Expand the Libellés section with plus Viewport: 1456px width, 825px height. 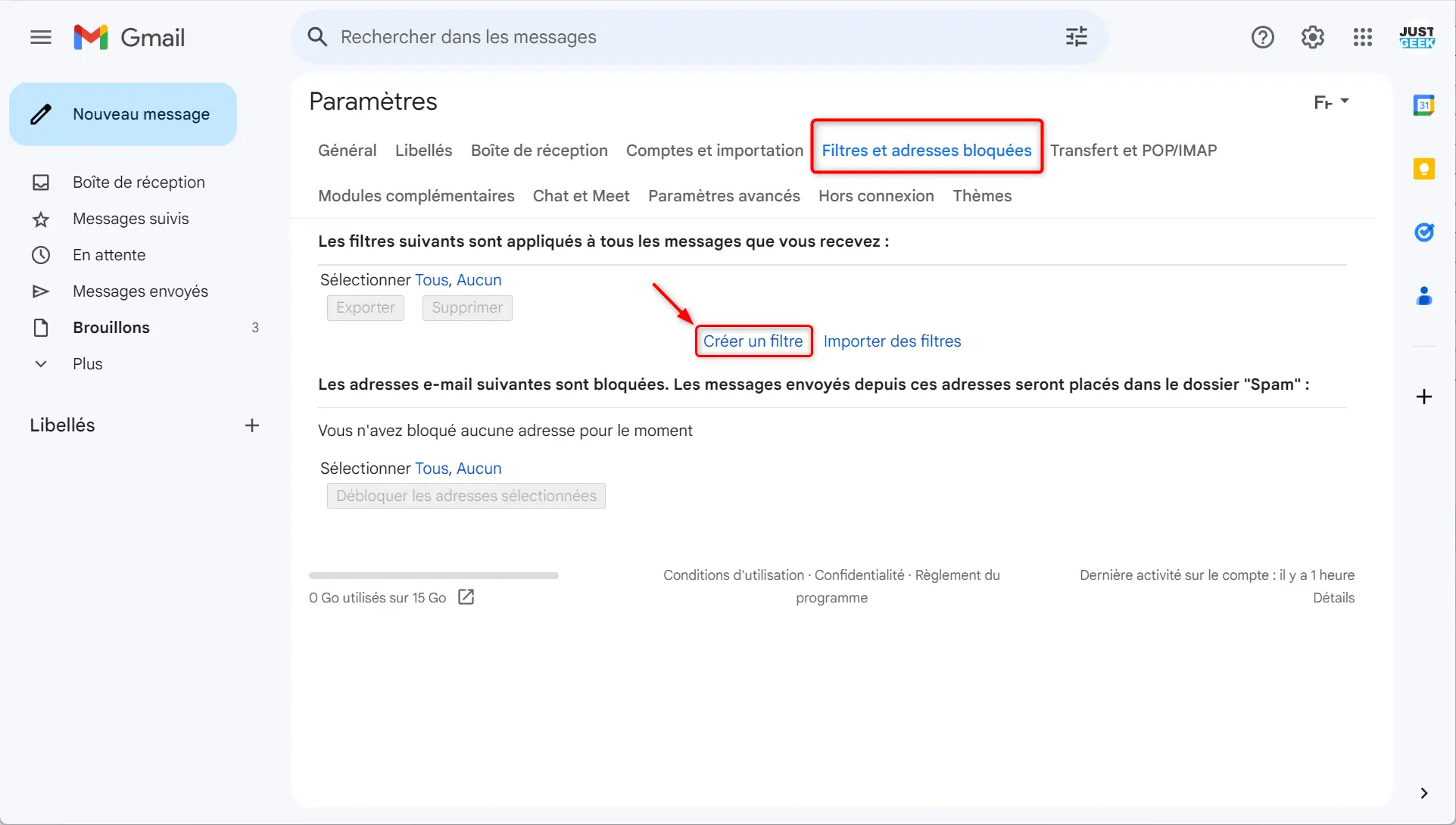click(x=252, y=425)
